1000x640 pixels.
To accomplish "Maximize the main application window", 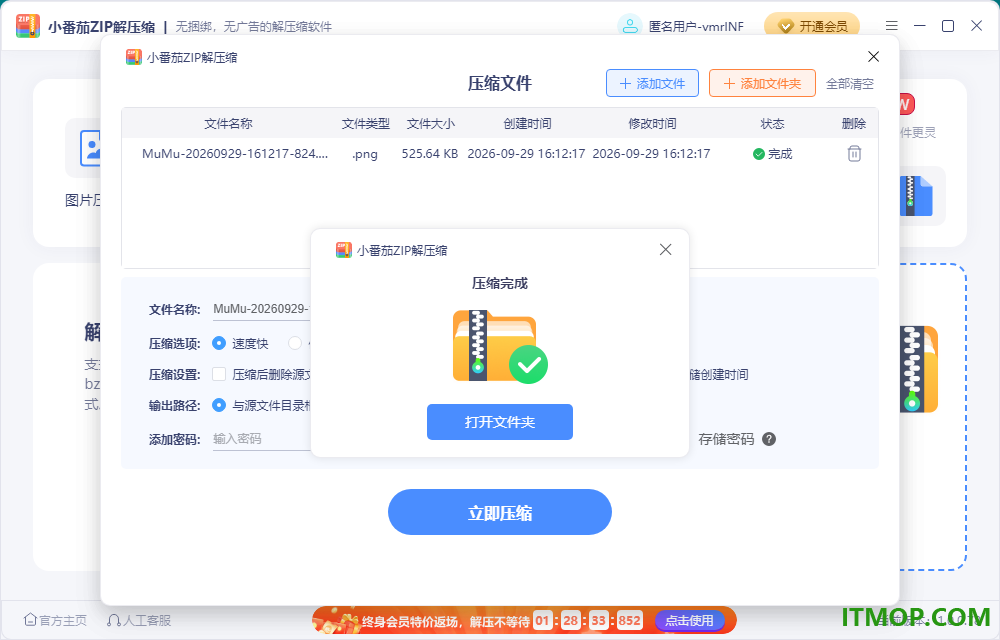I will coord(948,26).
